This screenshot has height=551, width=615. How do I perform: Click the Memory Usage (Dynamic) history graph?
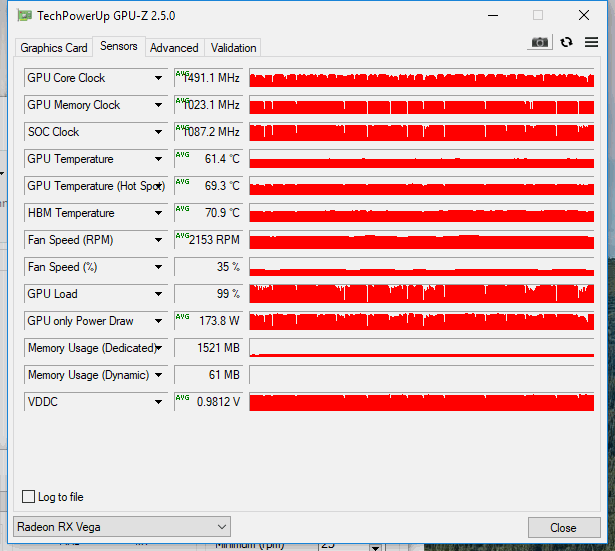(422, 375)
